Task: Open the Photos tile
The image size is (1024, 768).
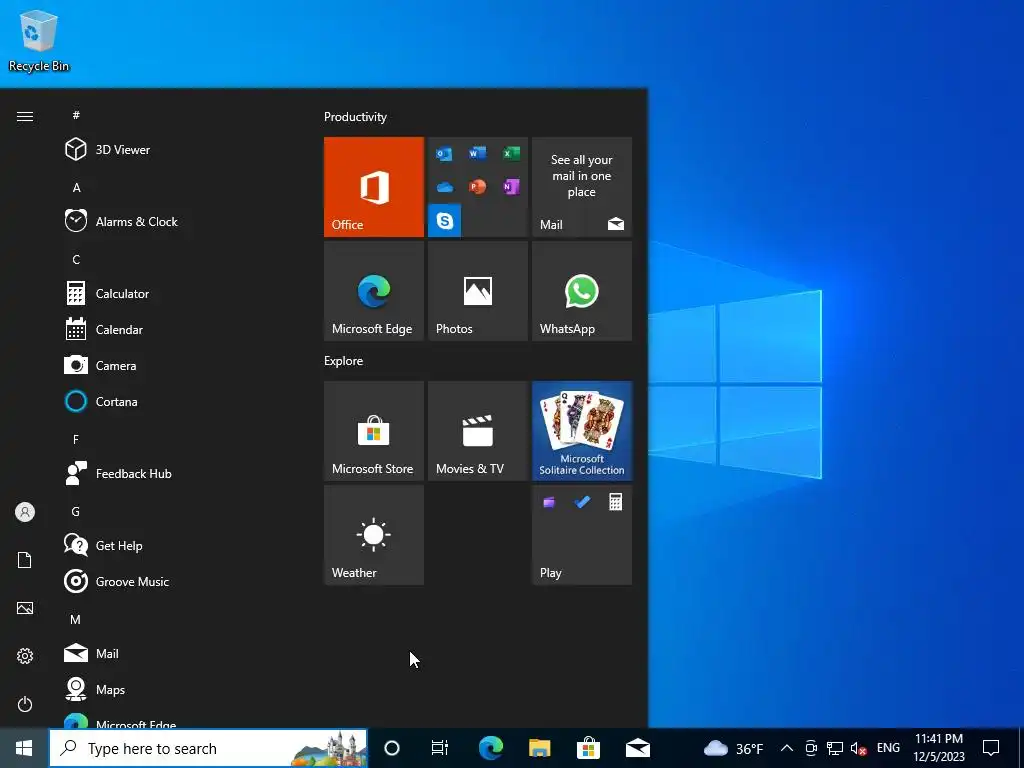Action: (x=477, y=291)
